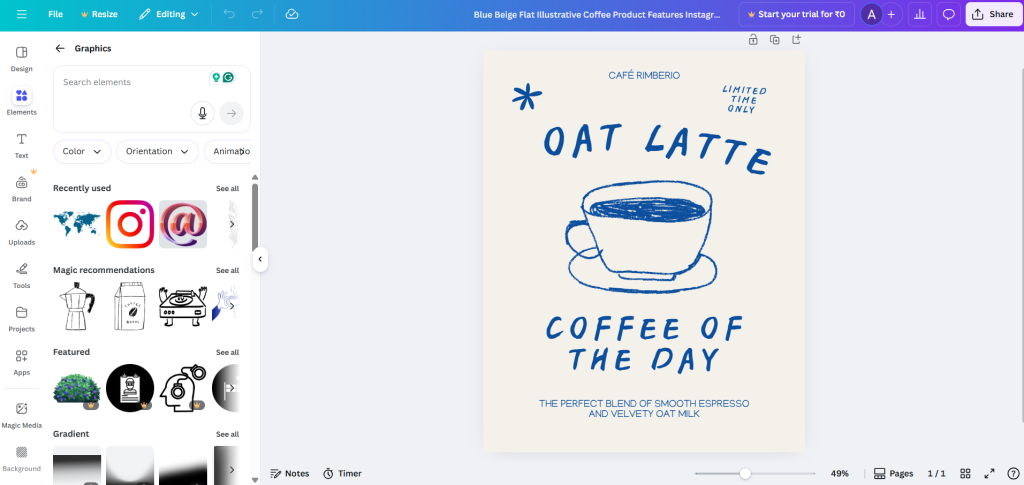The width and height of the screenshot is (1024, 485).
Task: Open the grid view icon
Action: coord(966,473)
